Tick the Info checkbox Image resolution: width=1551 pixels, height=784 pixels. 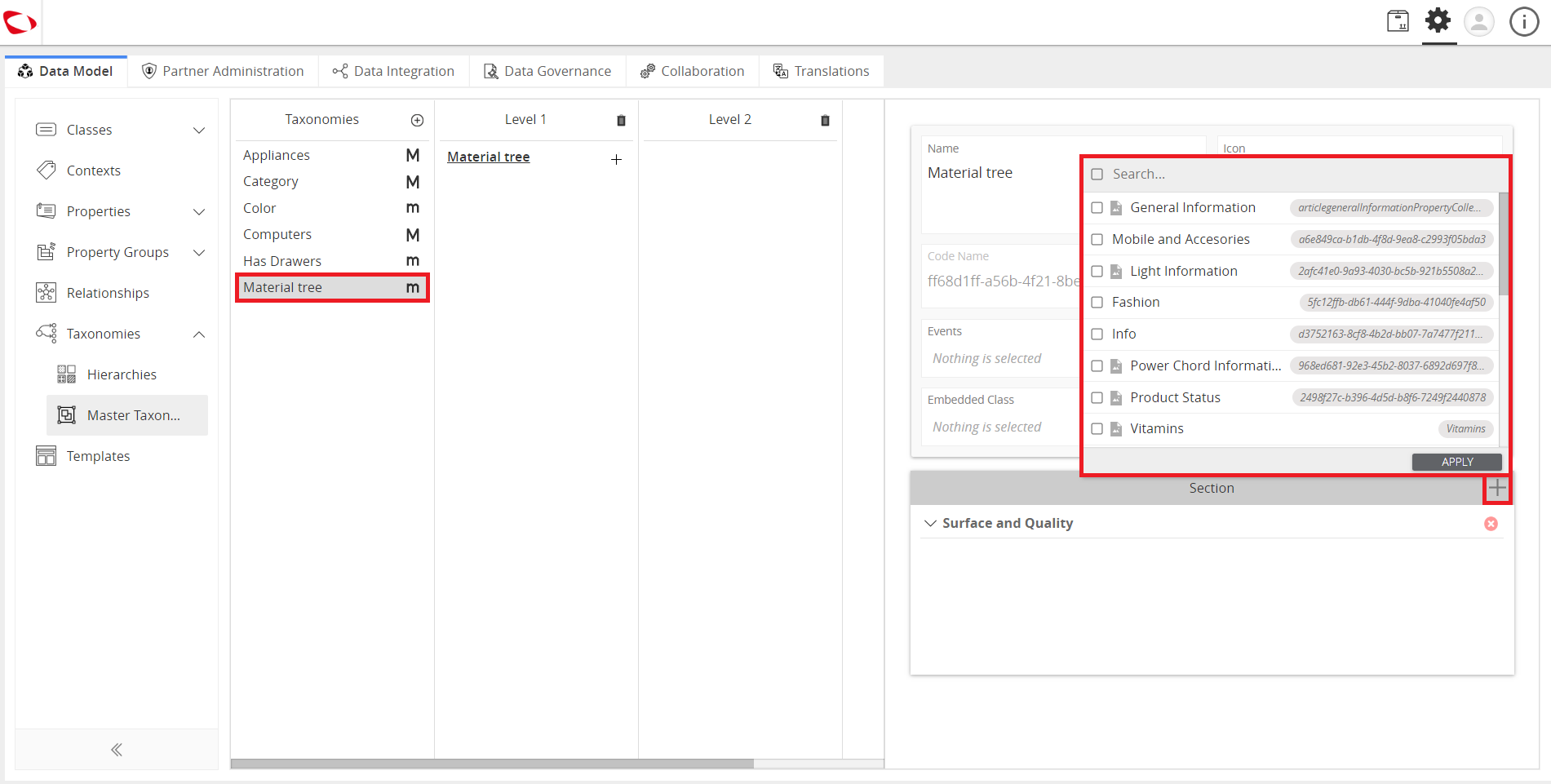pyautogui.click(x=1097, y=334)
